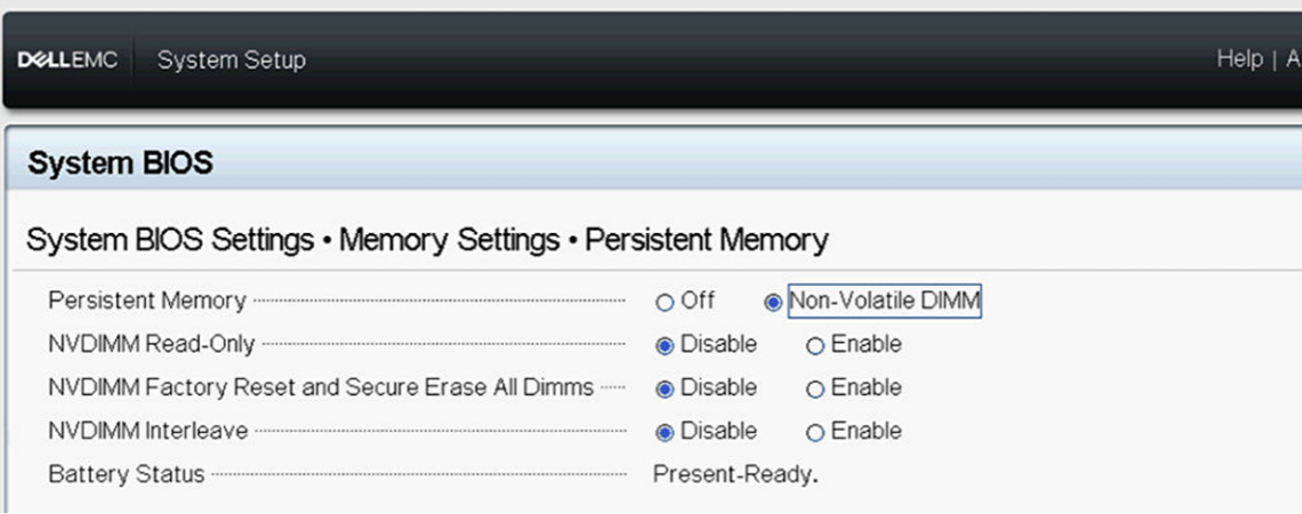
Task: Click the Present-Ready battery status value
Action: point(734,475)
